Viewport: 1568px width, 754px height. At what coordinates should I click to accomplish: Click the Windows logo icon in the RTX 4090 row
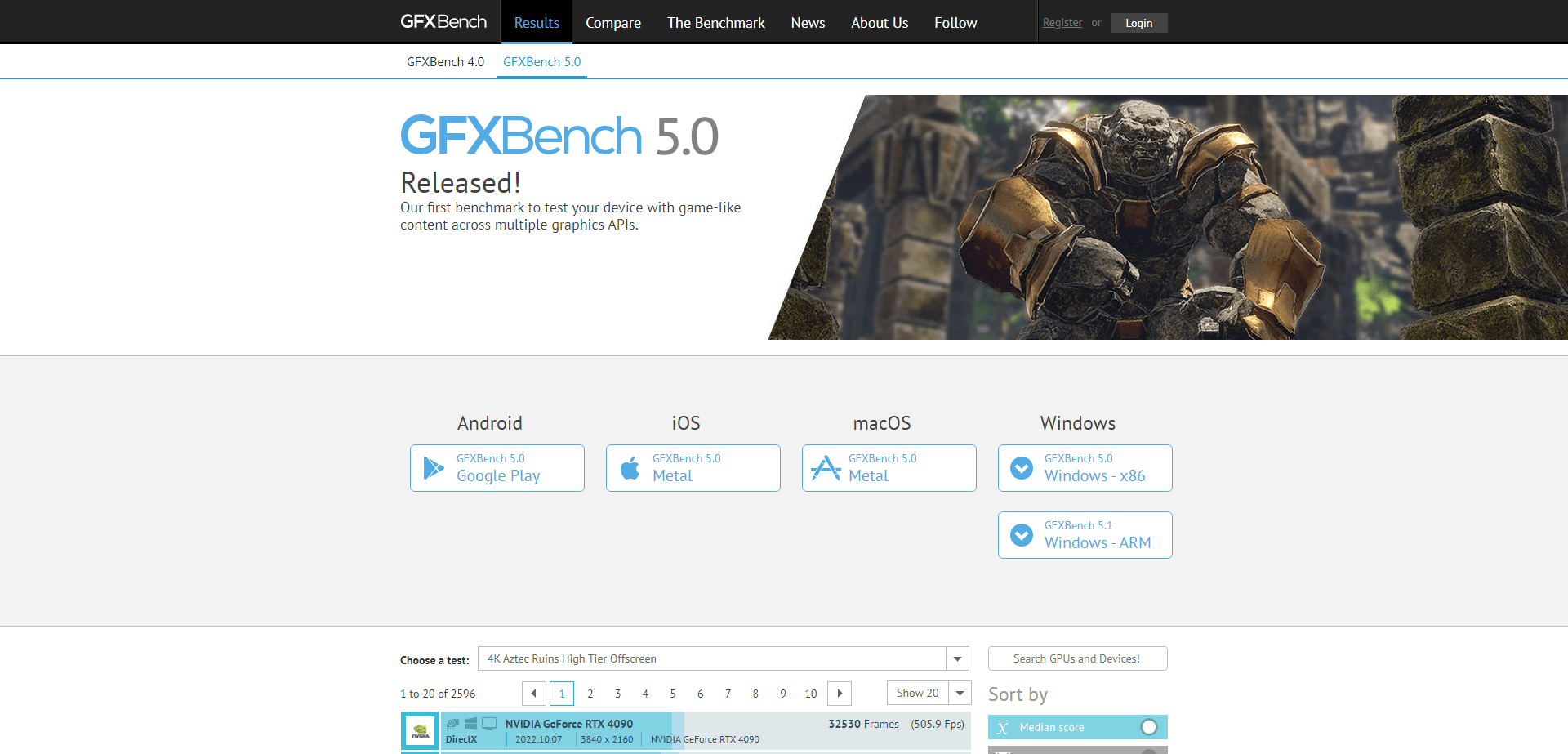point(470,723)
